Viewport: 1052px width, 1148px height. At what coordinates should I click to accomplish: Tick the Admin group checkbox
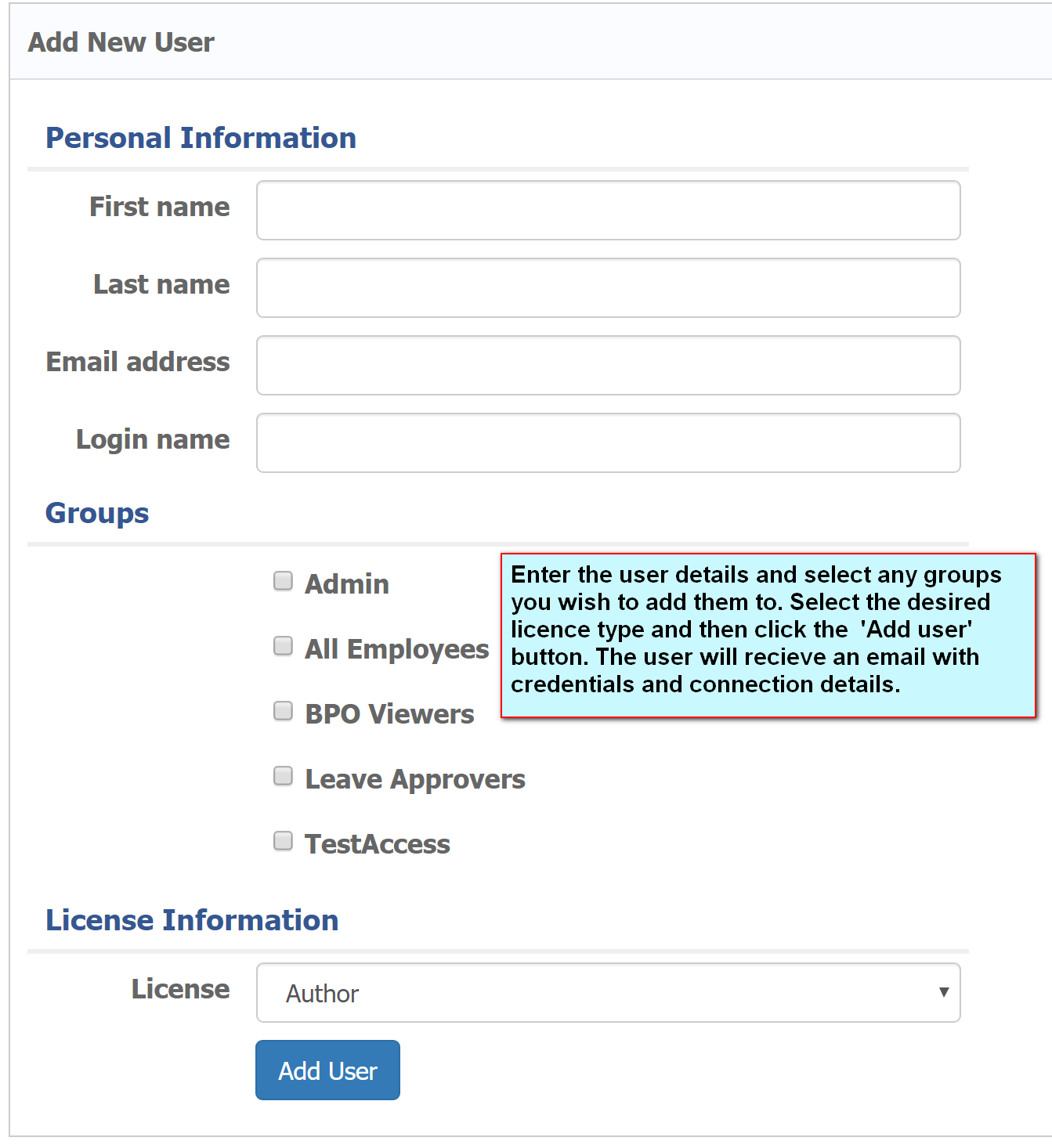283,581
